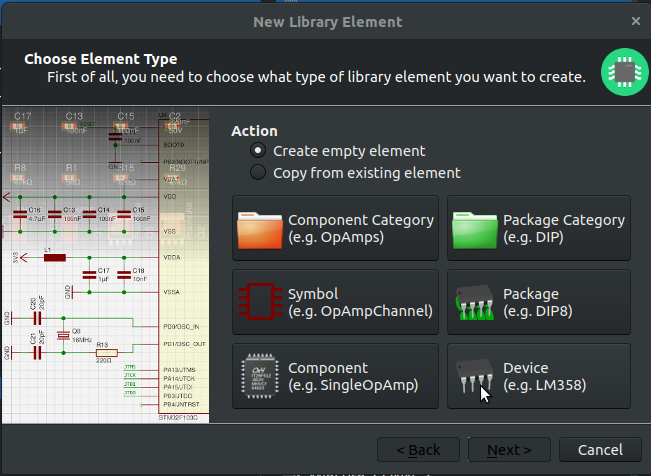Viewport: 651px width, 476px height.
Task: Click the New Library Element title bar
Action: [326, 22]
